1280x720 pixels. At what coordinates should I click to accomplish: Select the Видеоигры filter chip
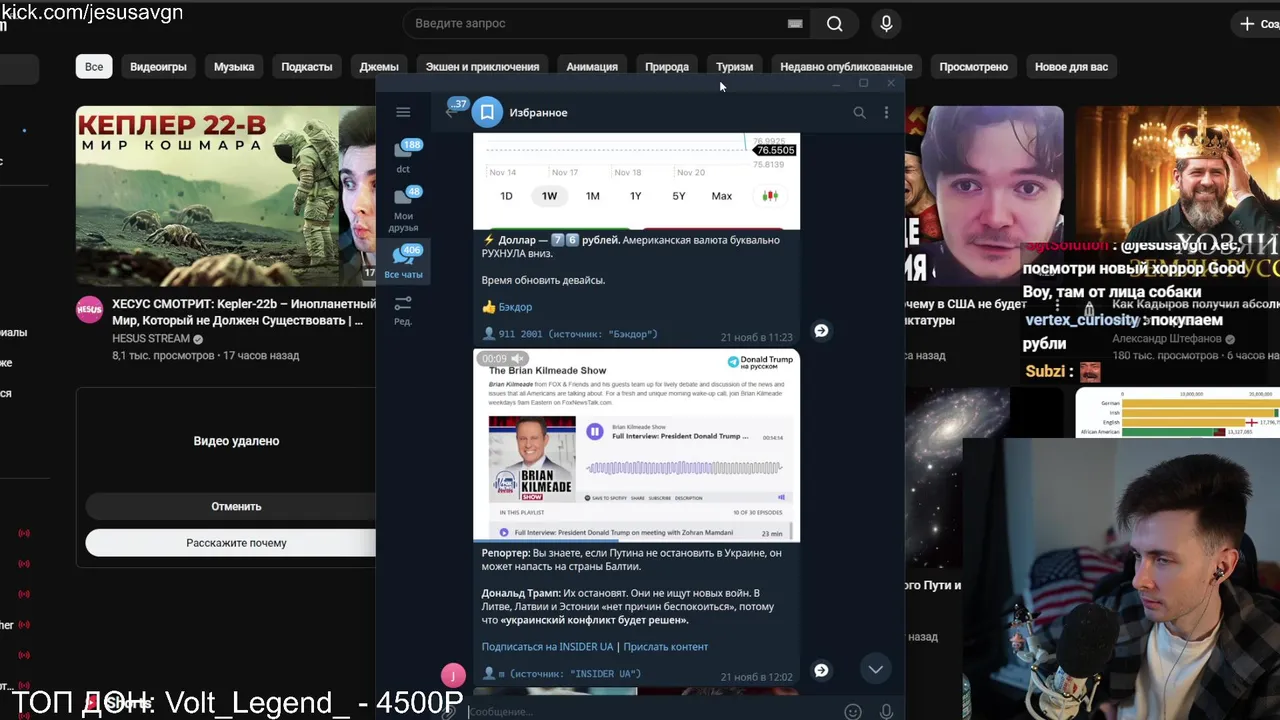[158, 67]
